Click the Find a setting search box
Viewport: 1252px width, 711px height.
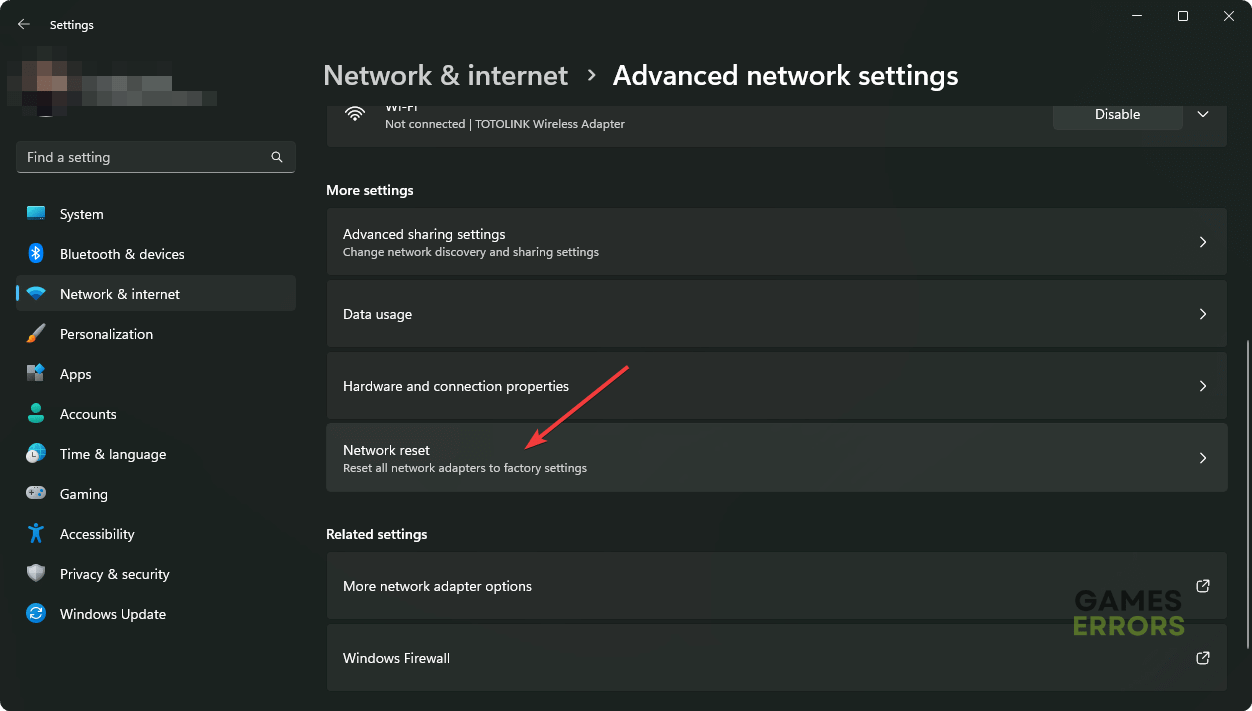click(145, 157)
